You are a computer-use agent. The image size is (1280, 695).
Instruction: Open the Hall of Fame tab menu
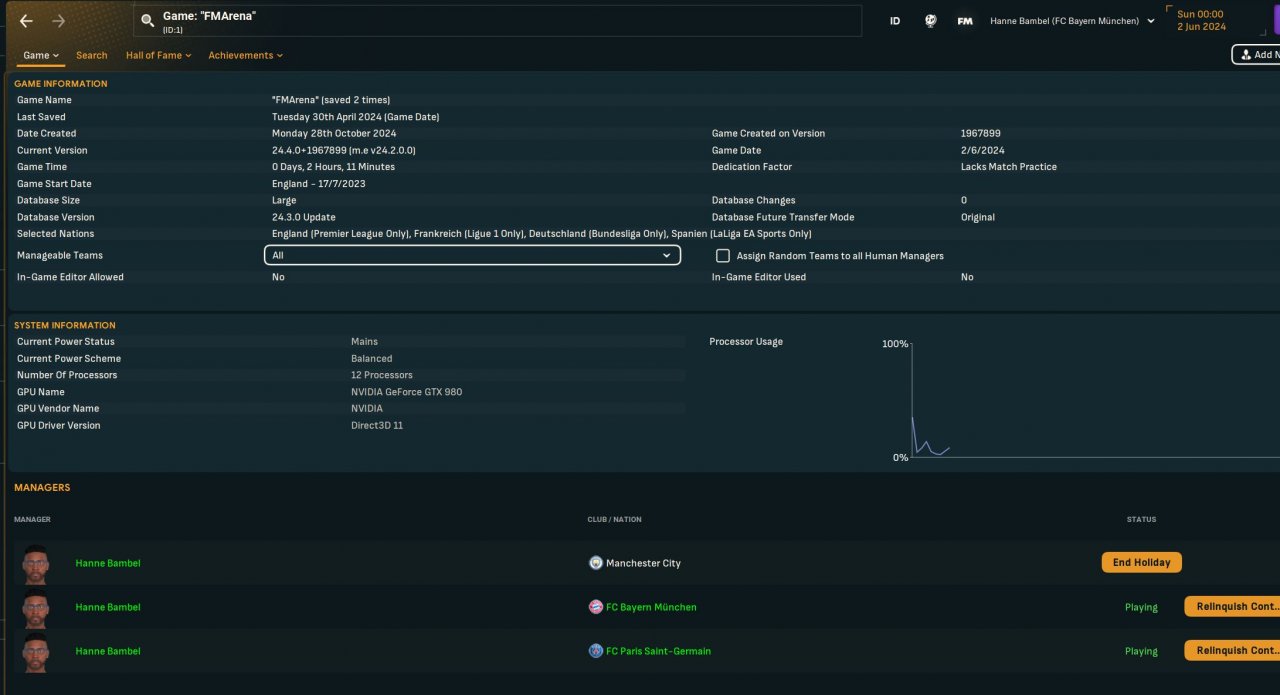158,56
